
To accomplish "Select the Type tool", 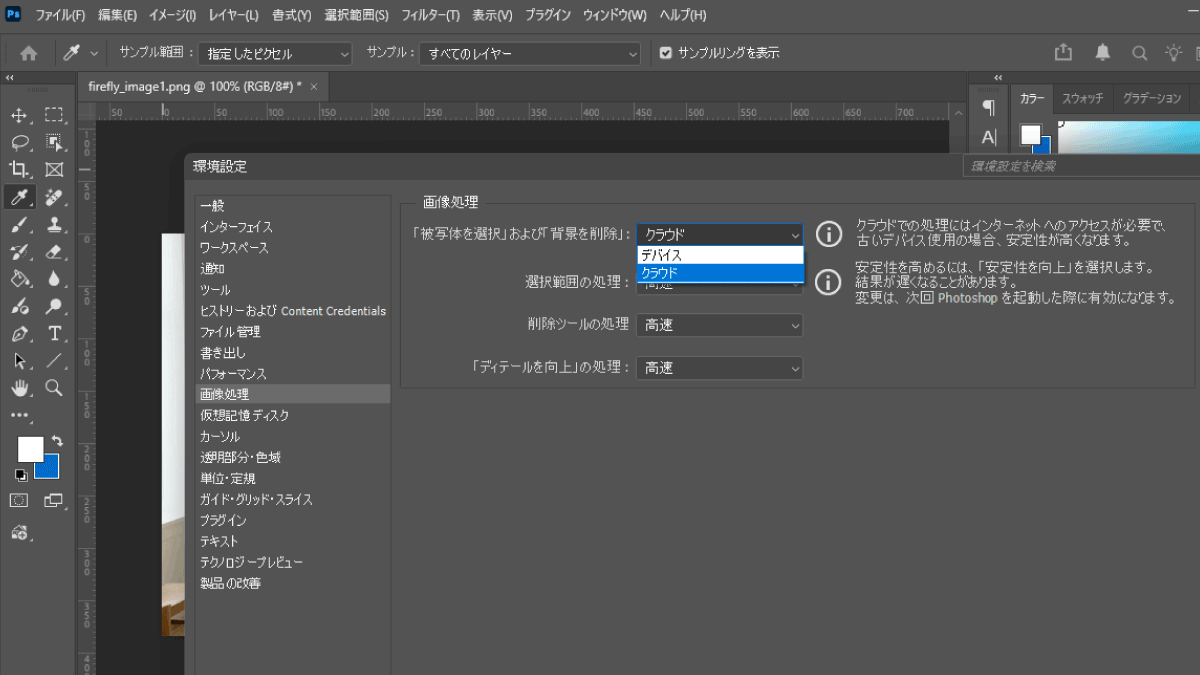I will pyautogui.click(x=54, y=333).
